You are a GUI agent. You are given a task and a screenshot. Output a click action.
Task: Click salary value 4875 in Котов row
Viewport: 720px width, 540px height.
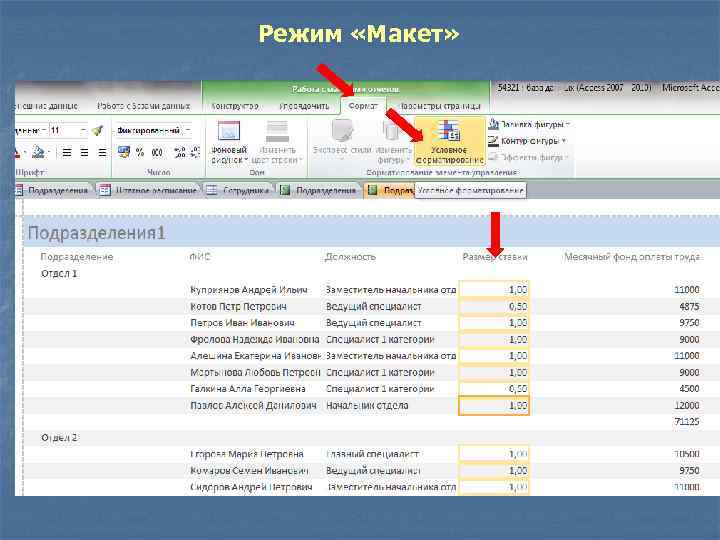[x=689, y=306]
